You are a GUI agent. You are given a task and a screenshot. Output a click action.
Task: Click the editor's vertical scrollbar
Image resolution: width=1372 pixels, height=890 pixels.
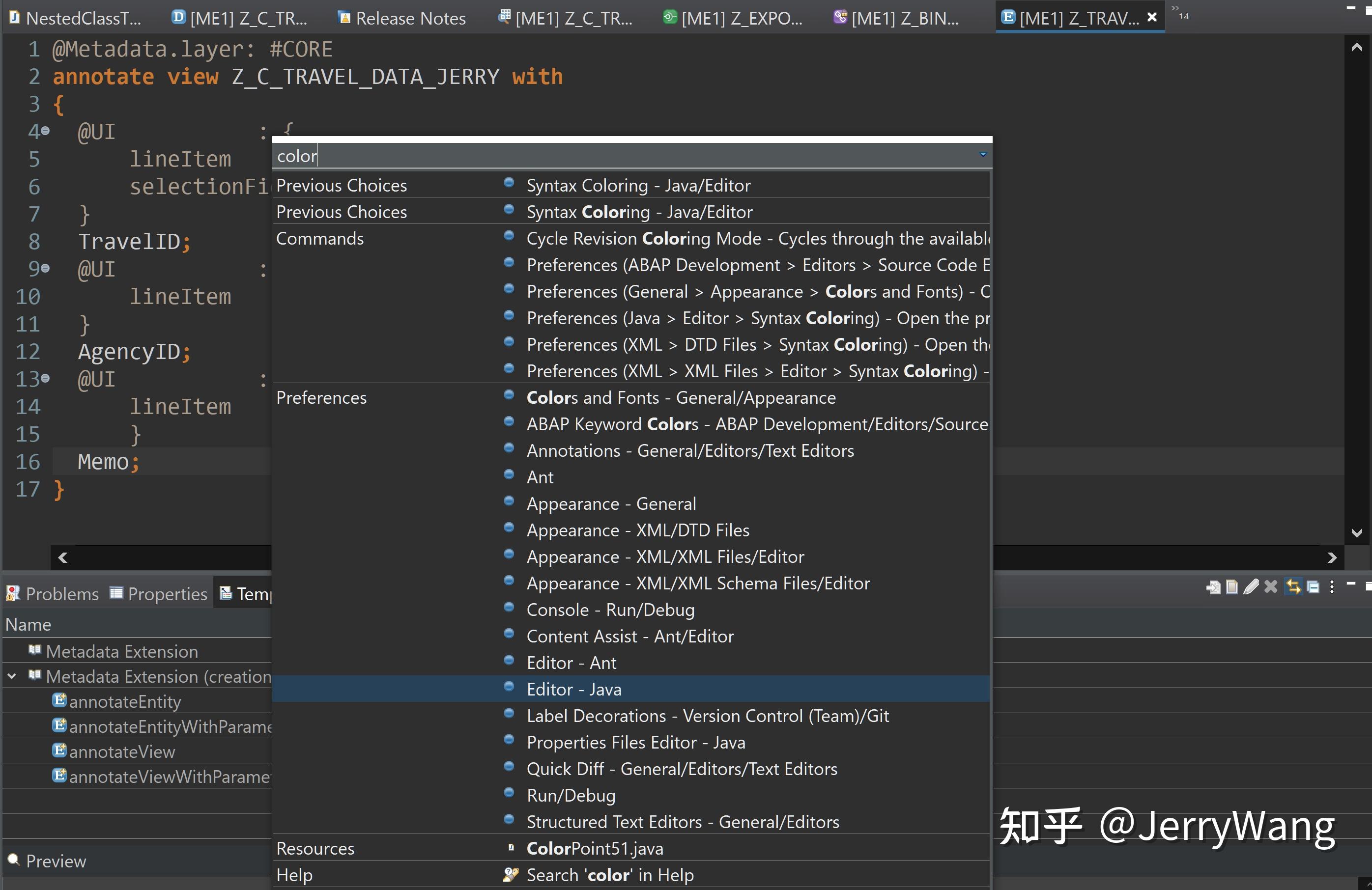point(1356,288)
